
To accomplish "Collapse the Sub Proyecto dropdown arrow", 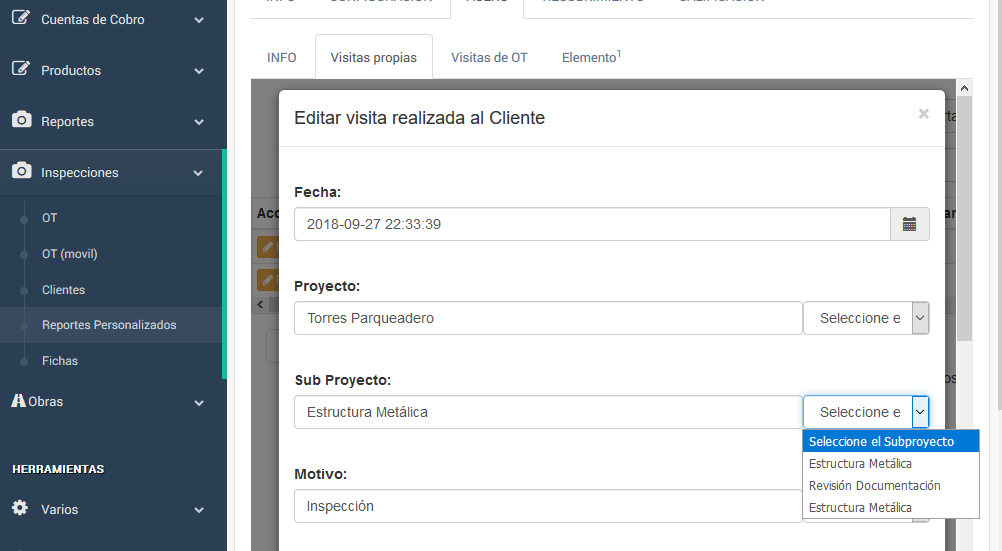I will click(920, 412).
